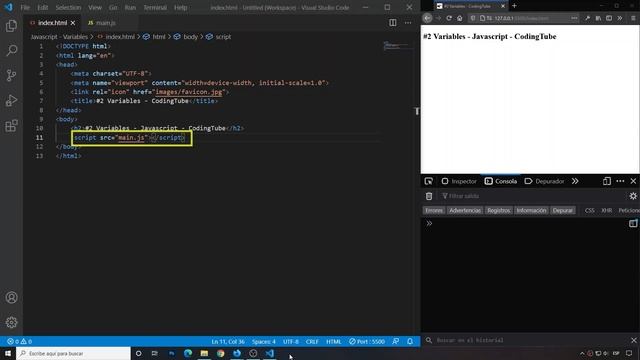Open the browser hamburger menu
The height and width of the screenshot is (360, 640).
(633, 18)
